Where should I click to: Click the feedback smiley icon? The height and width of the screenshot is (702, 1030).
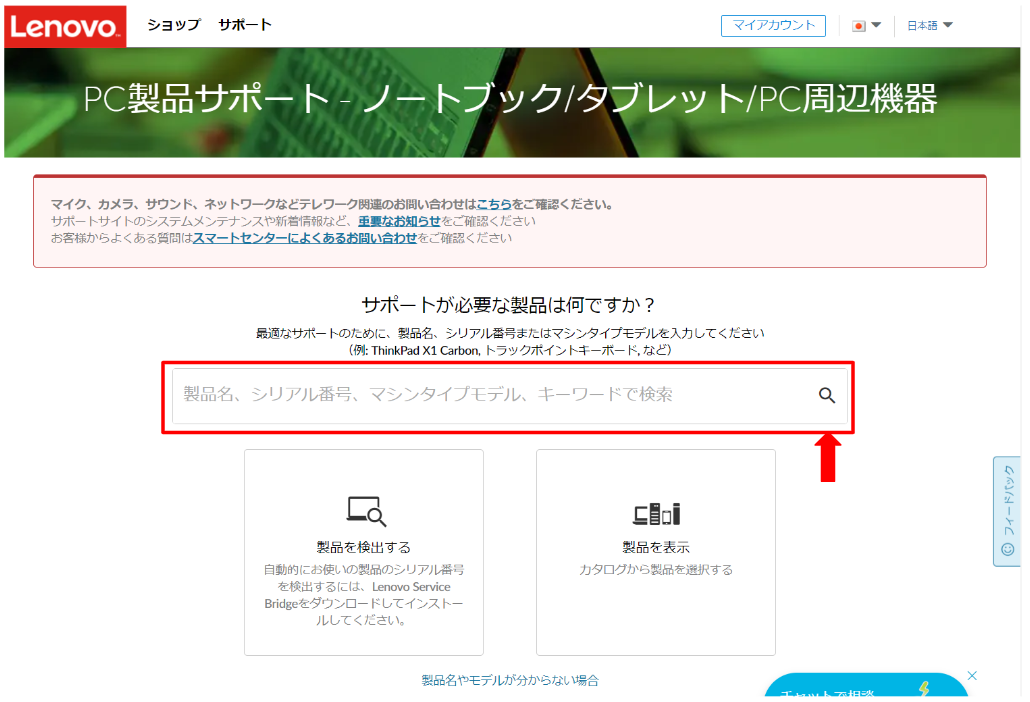[x=1007, y=548]
